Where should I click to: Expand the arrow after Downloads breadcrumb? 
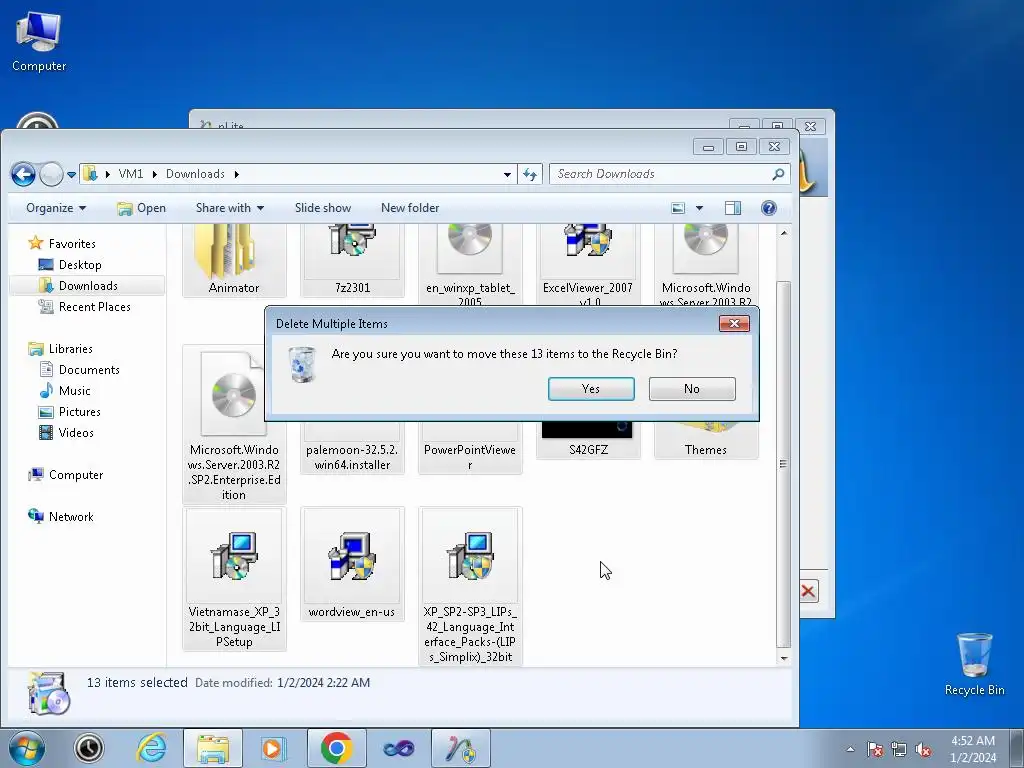tap(236, 174)
